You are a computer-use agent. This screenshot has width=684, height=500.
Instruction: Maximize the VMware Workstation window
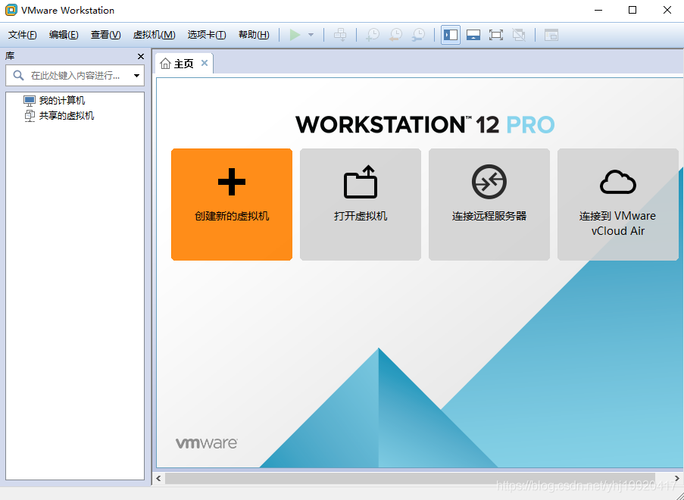click(x=633, y=10)
